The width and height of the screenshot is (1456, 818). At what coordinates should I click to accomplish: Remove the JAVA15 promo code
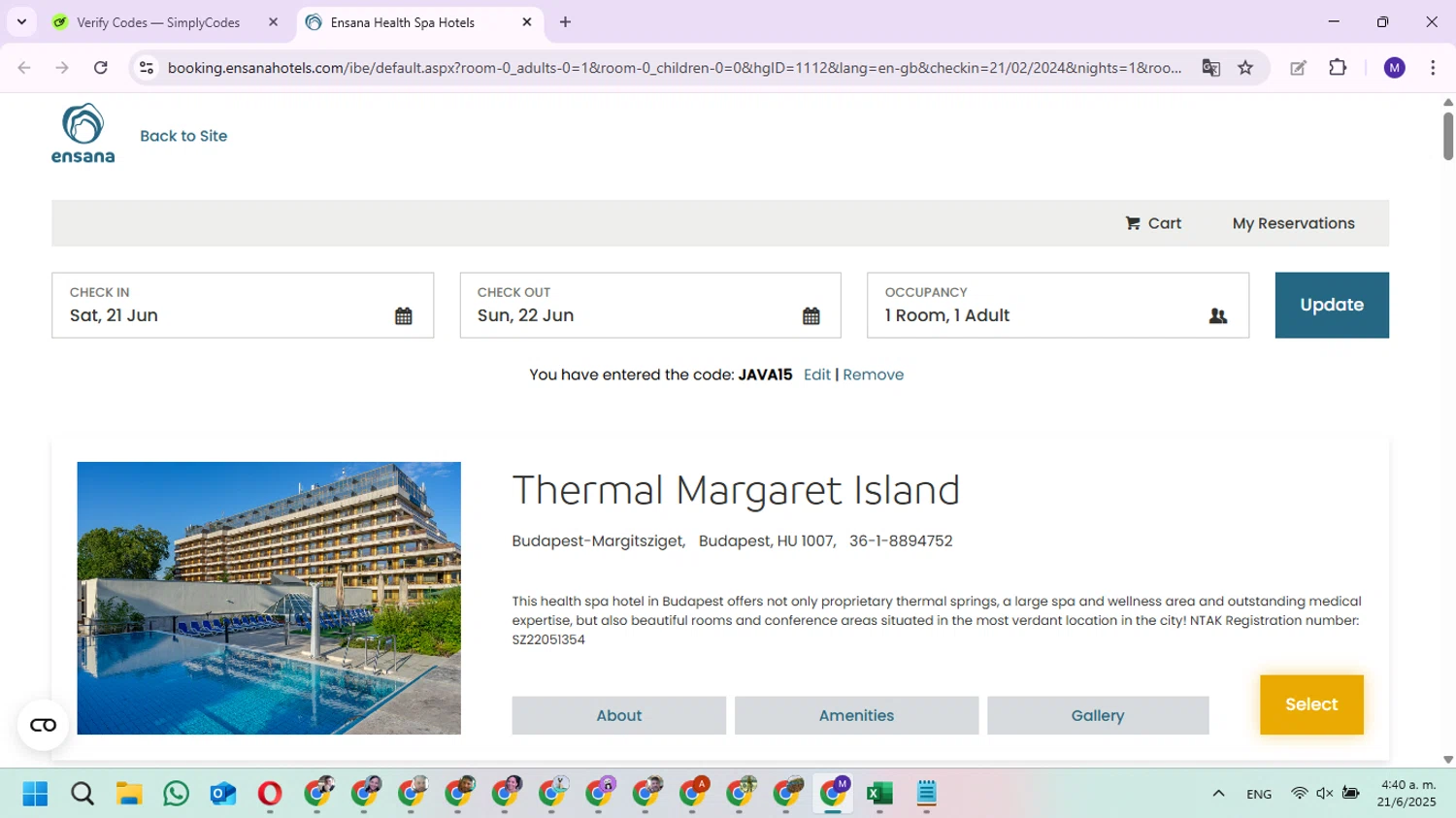[x=873, y=375]
